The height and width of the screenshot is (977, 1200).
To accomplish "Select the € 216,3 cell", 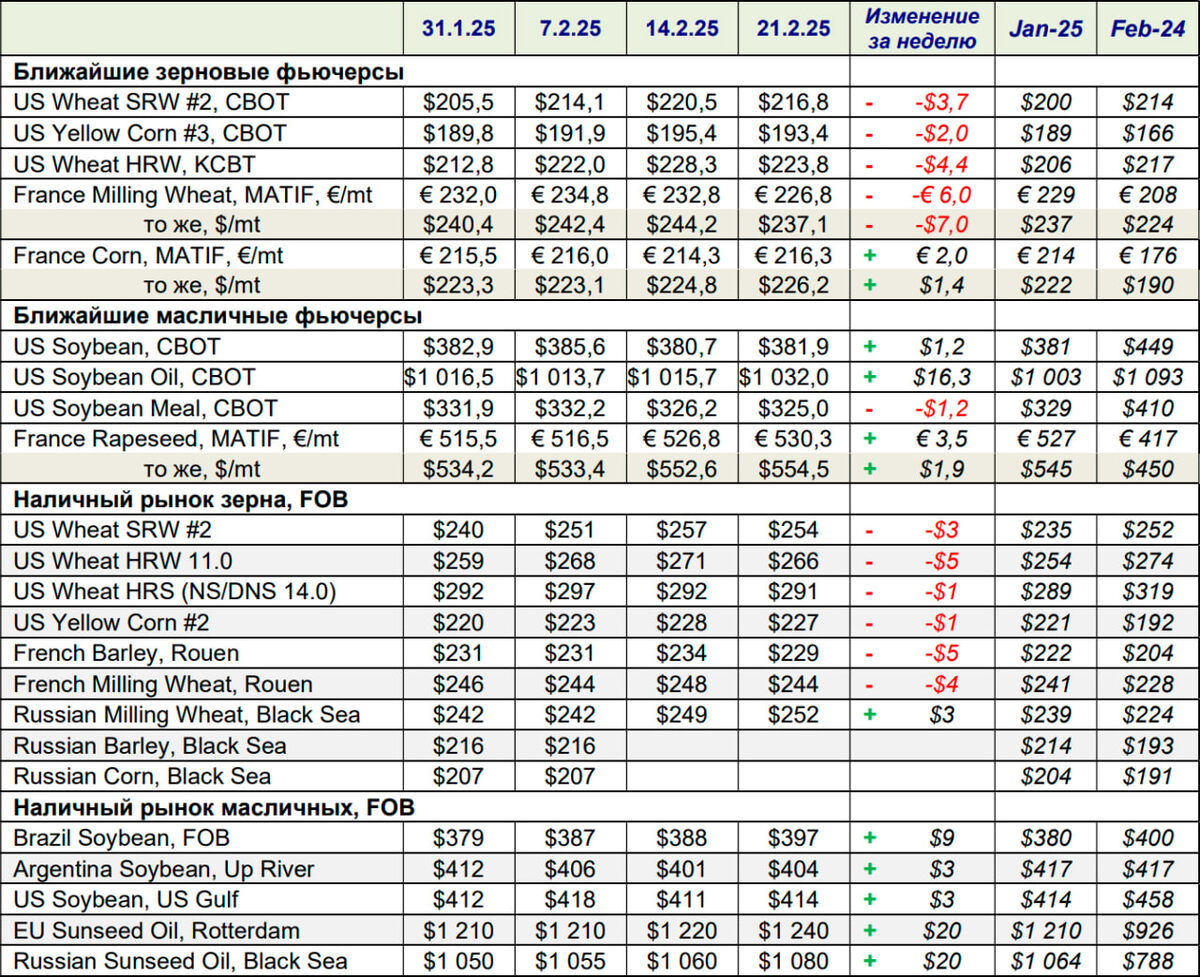I will (794, 255).
